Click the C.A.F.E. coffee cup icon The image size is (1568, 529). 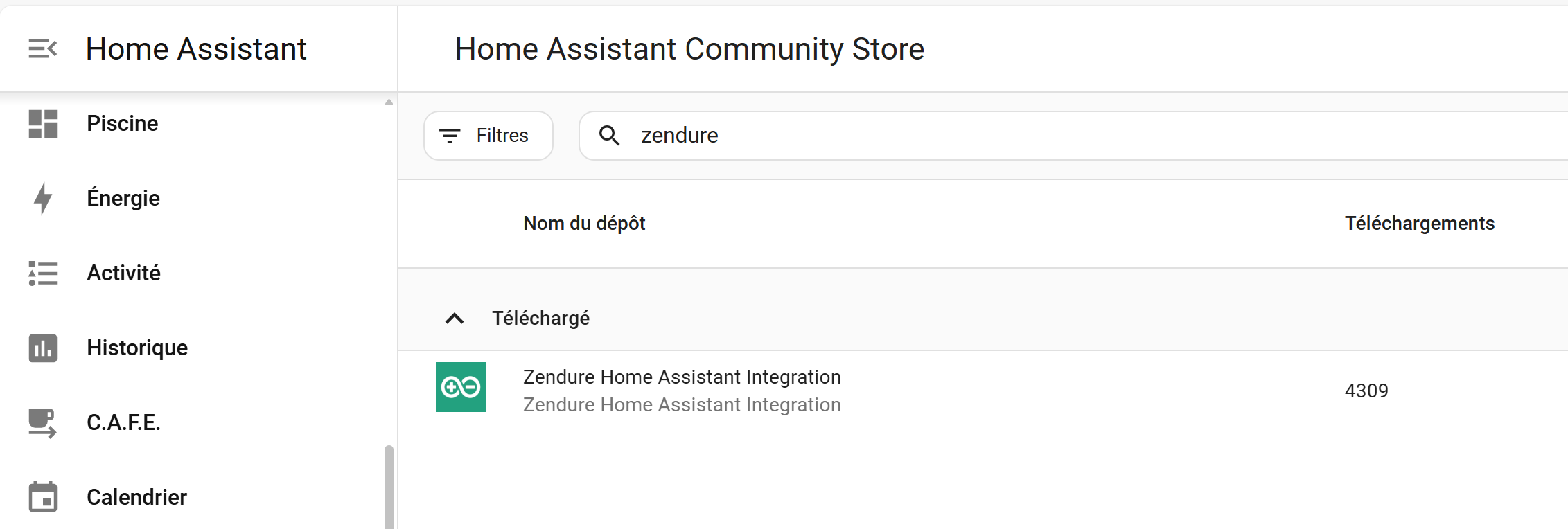tap(43, 423)
